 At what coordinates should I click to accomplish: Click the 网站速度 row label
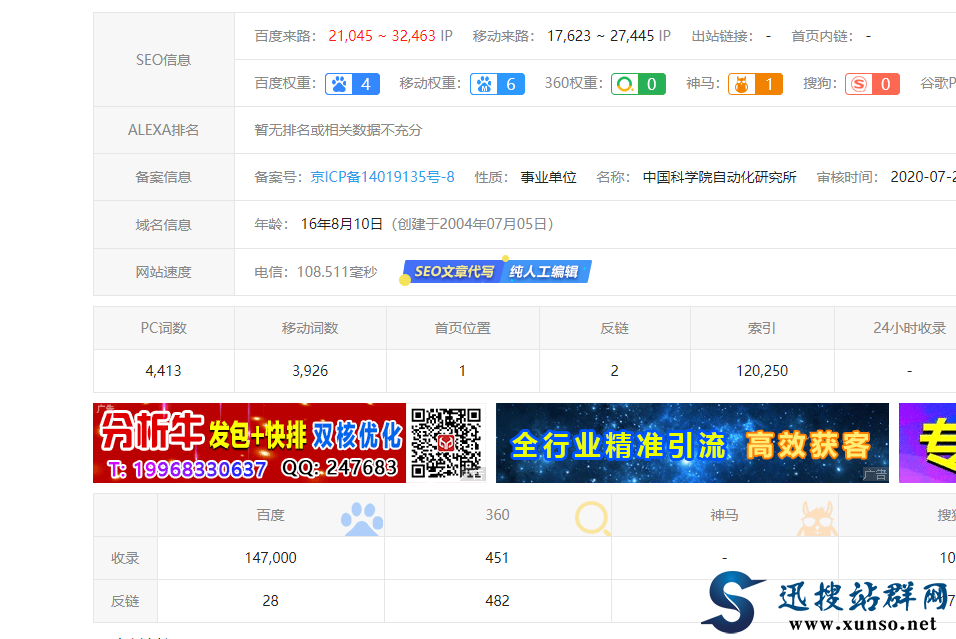(163, 272)
